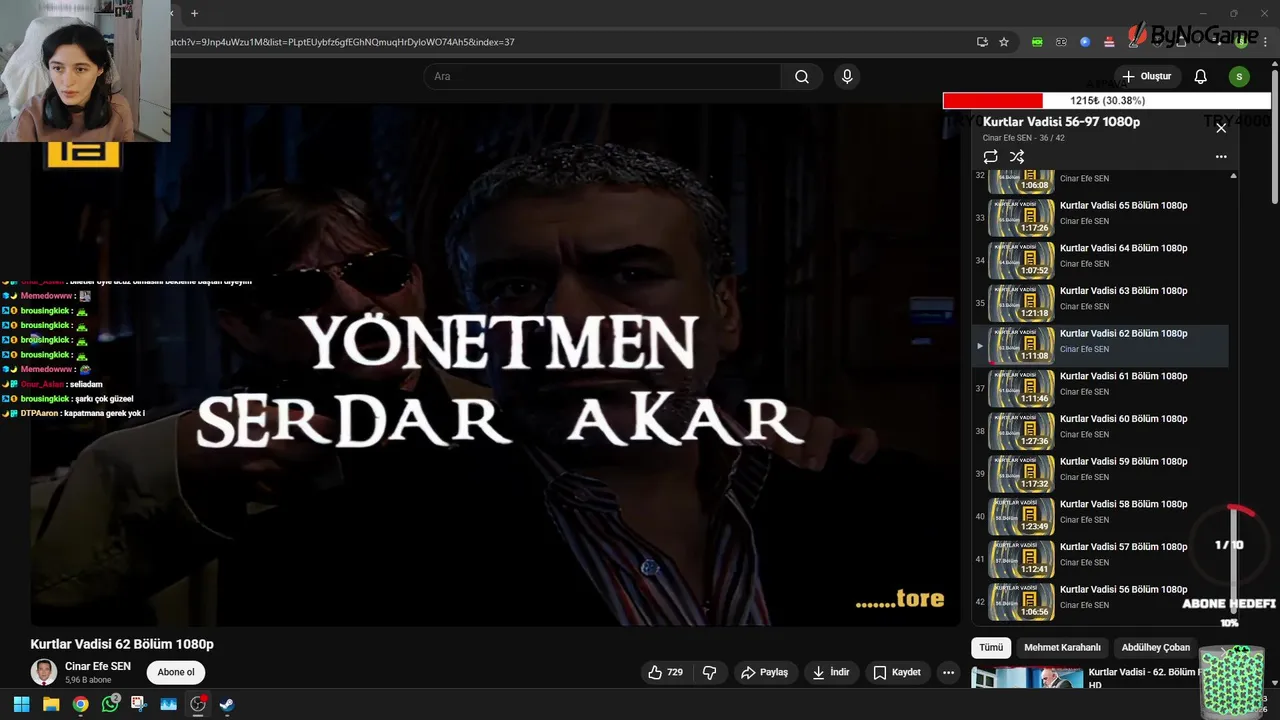
Task: Save video with Kaydet button
Action: pos(896,673)
